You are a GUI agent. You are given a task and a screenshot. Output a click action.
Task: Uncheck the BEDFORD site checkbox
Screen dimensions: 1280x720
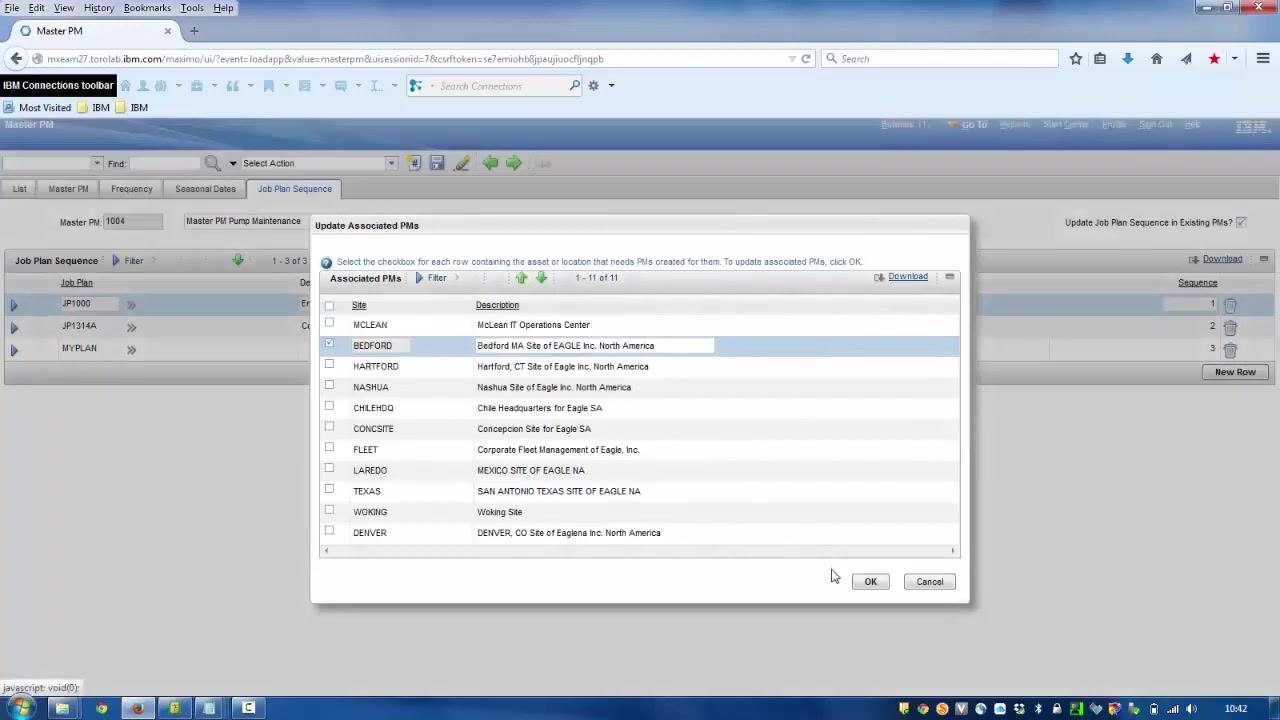(x=329, y=344)
